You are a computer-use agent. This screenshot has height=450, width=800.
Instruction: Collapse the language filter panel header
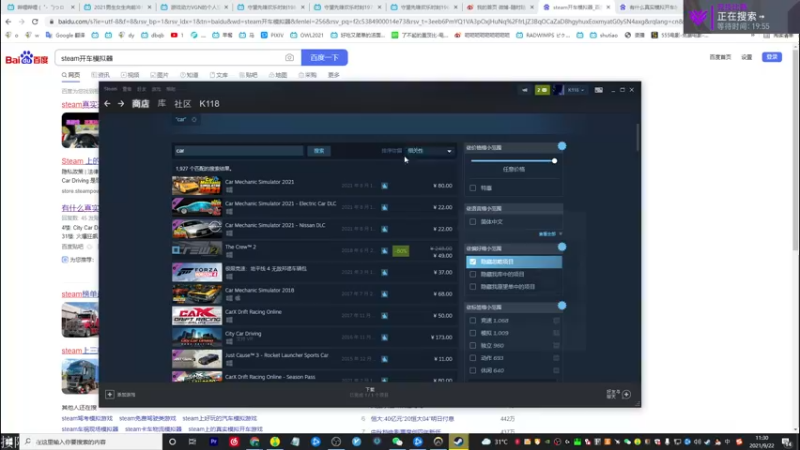coord(514,209)
